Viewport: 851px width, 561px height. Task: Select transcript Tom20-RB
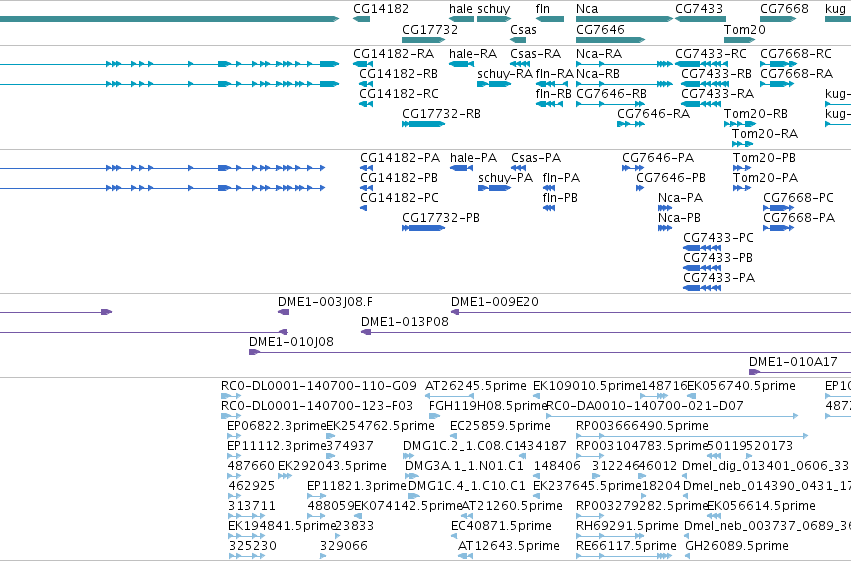(755, 114)
